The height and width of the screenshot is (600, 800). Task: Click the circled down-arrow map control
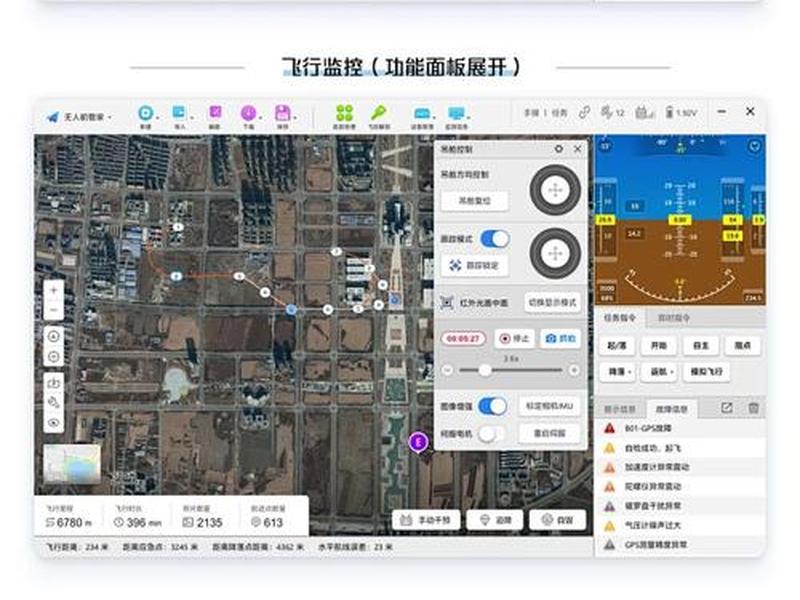click(54, 356)
